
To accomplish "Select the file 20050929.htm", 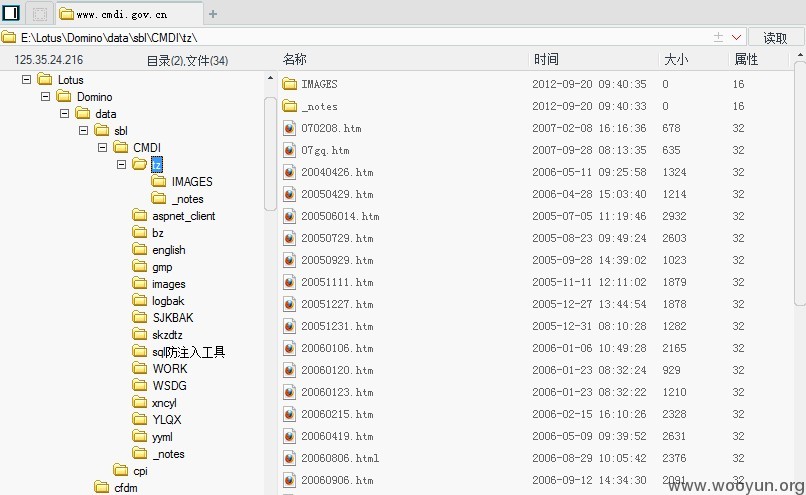I will point(337,261).
